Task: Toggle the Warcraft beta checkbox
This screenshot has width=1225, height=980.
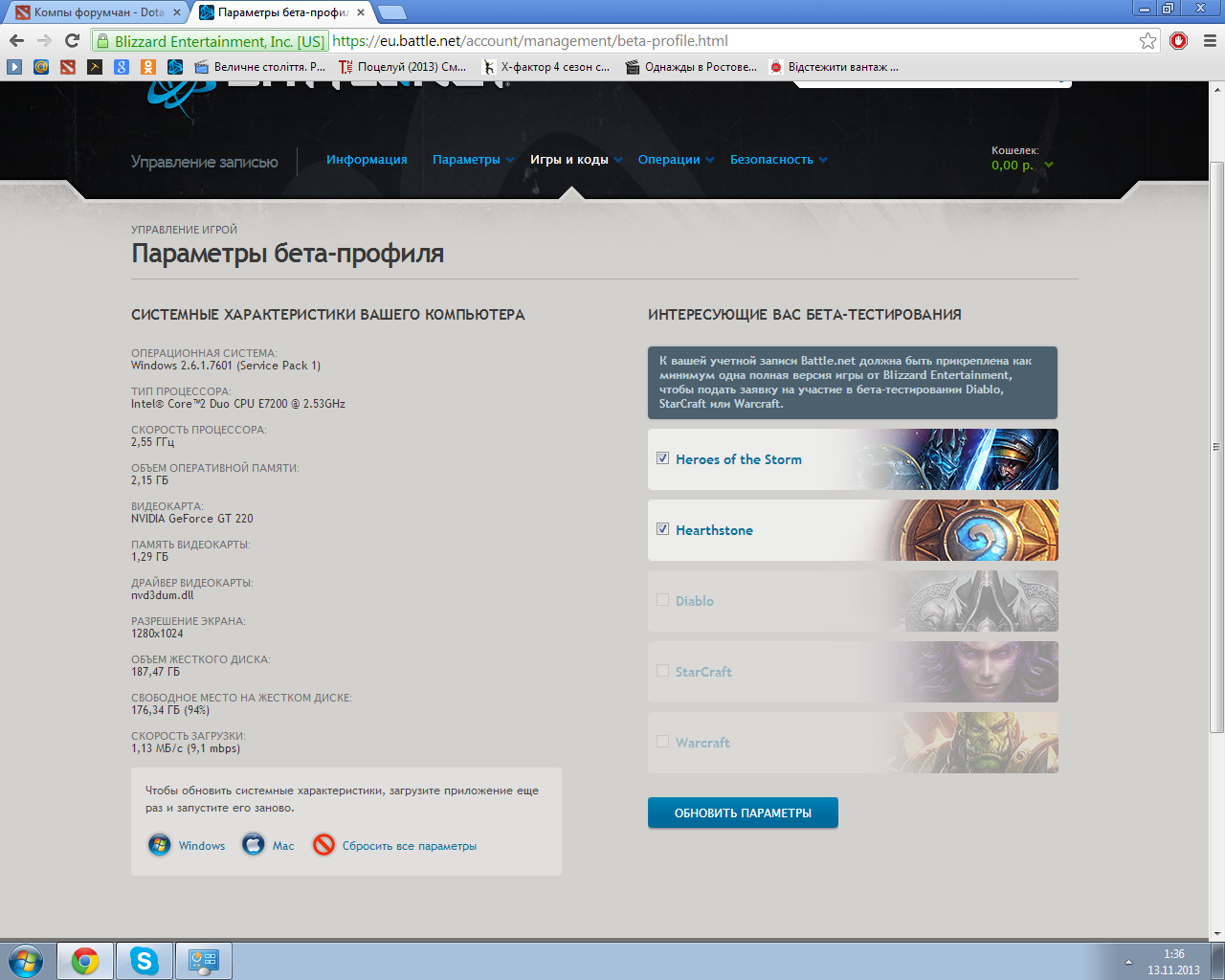Action: click(x=662, y=742)
